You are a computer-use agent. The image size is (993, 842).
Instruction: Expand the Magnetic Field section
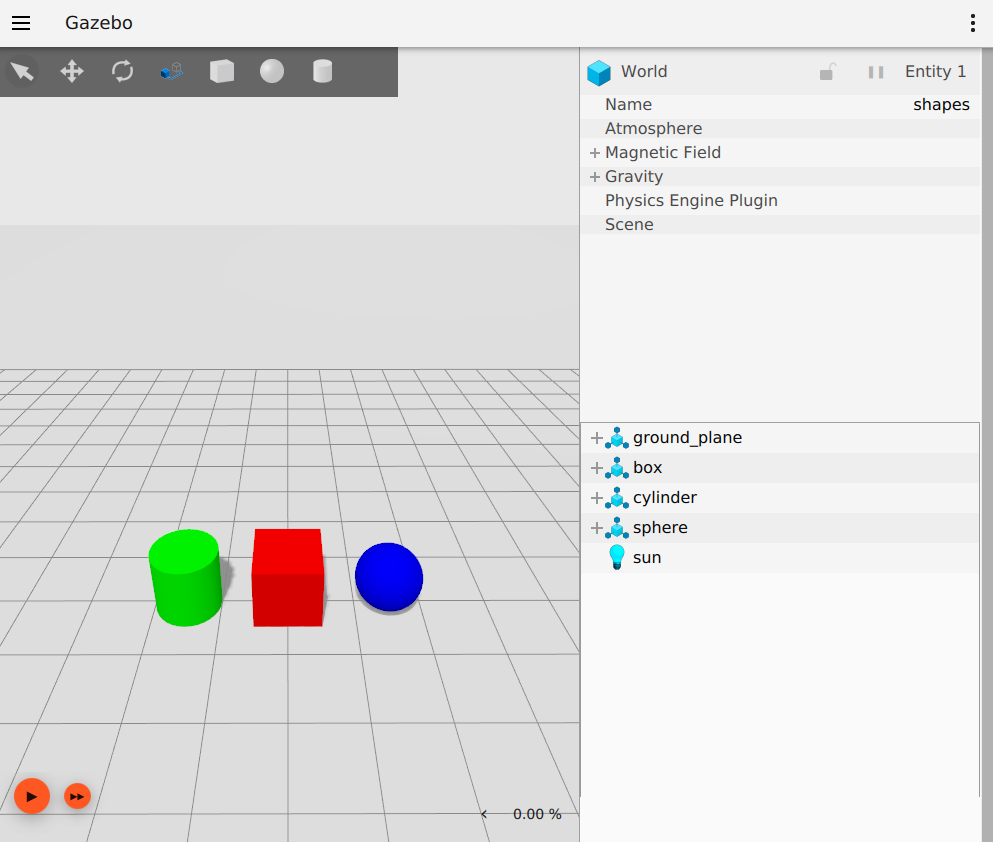coord(595,153)
